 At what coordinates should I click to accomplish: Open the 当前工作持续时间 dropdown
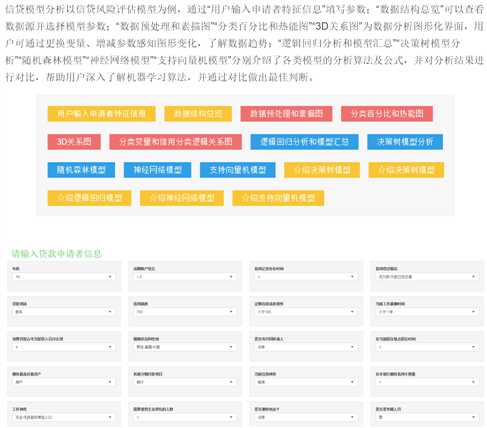(427, 312)
